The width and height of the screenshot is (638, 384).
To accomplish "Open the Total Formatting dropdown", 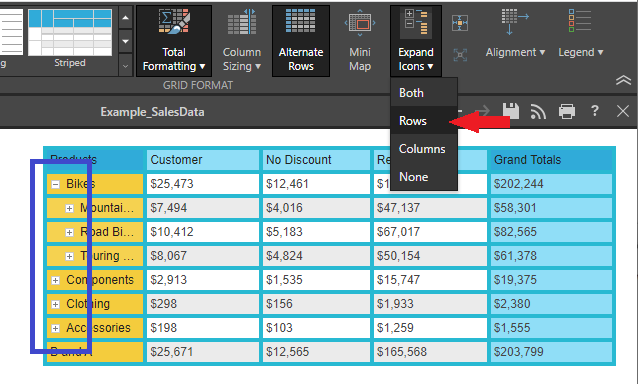I will click(x=174, y=41).
